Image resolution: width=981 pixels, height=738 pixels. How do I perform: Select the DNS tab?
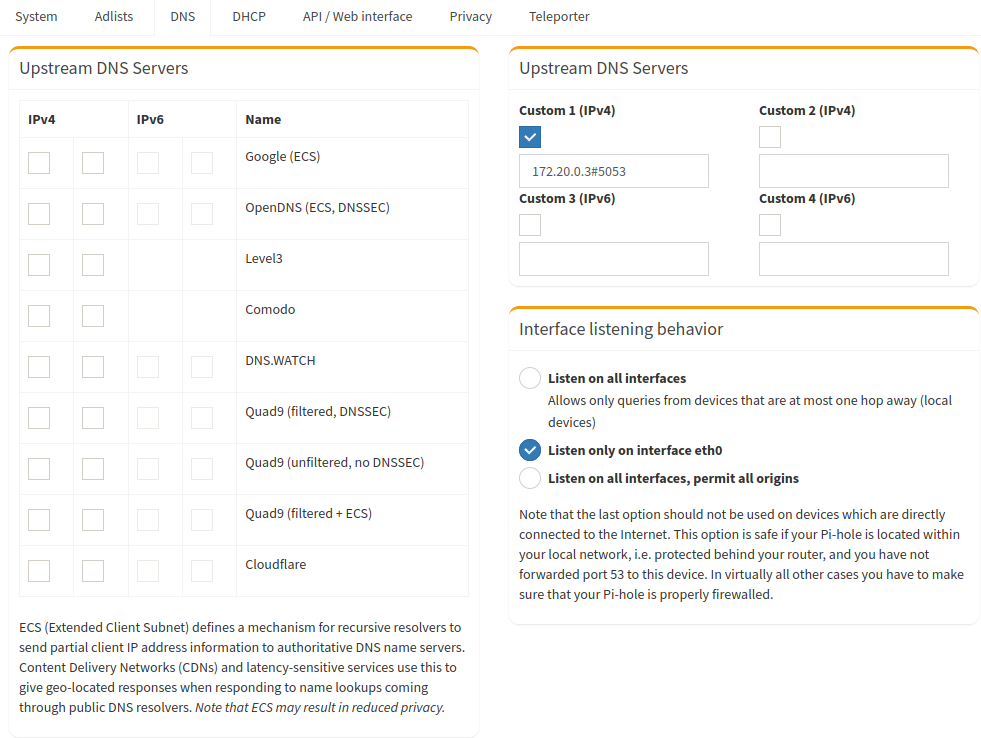(183, 17)
